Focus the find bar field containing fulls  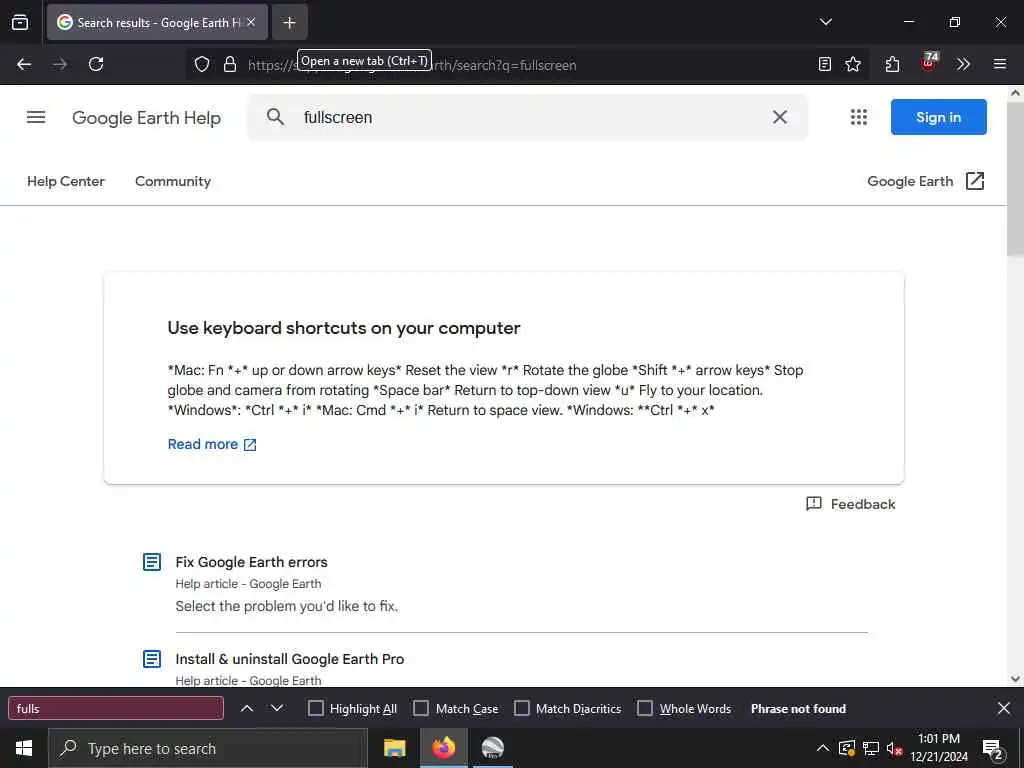point(116,709)
